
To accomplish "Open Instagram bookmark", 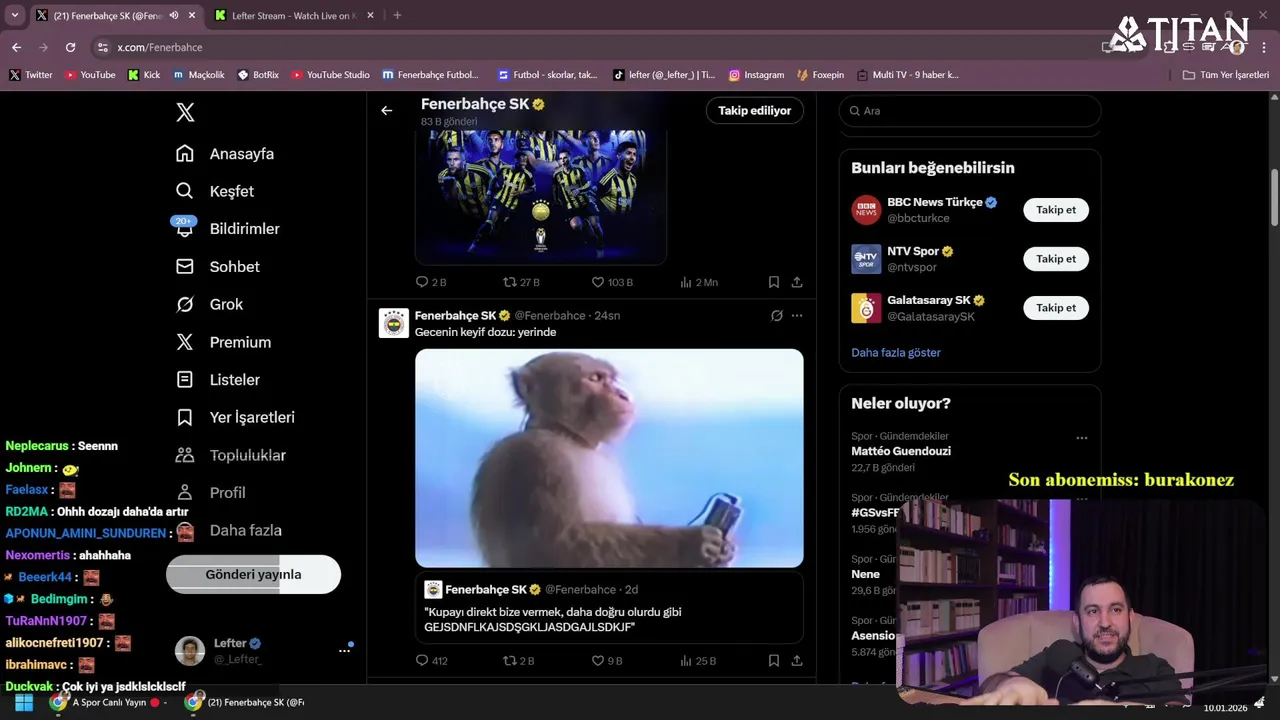I will coord(756,75).
